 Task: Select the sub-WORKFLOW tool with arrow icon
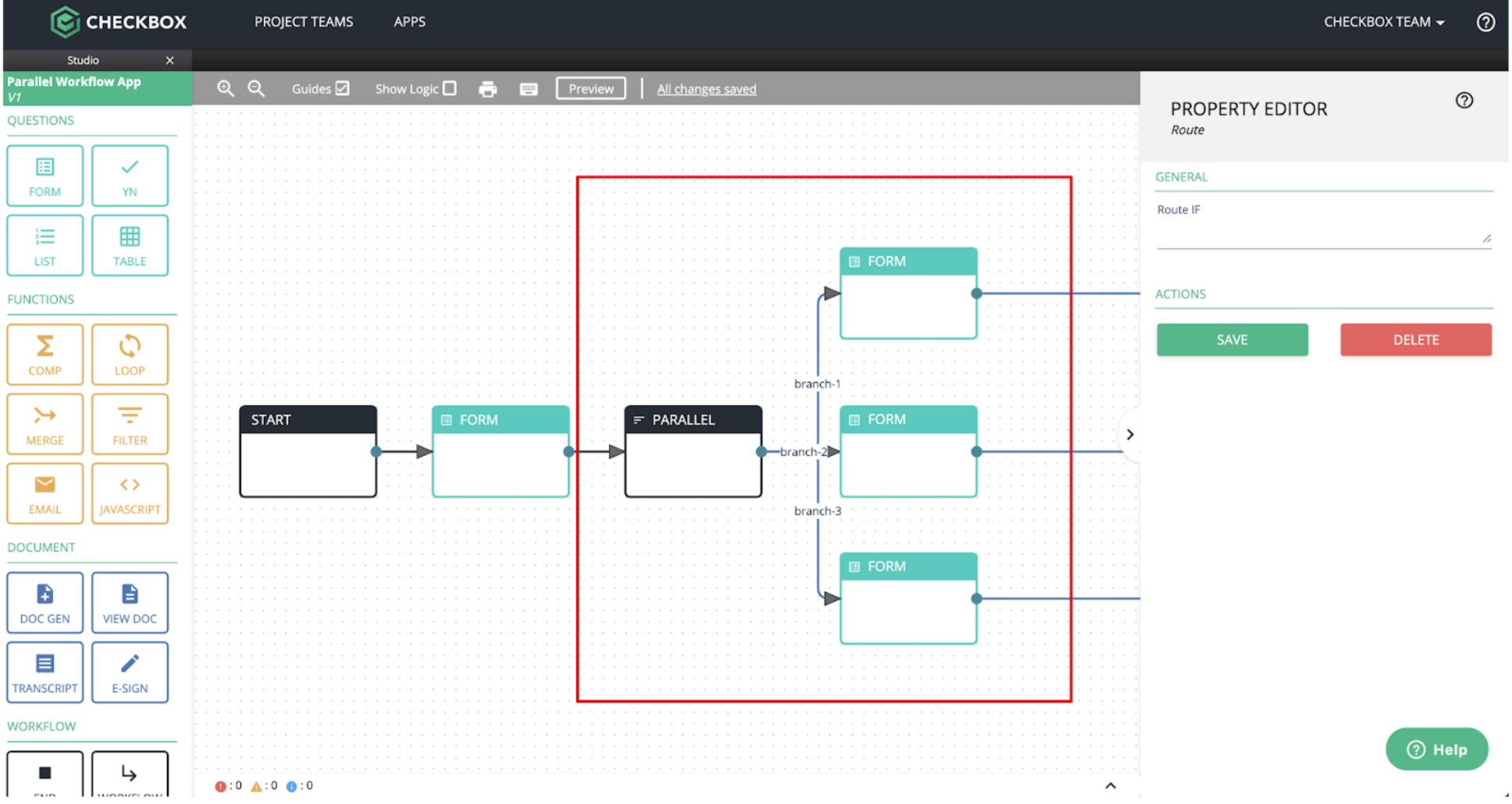pyautogui.click(x=130, y=774)
